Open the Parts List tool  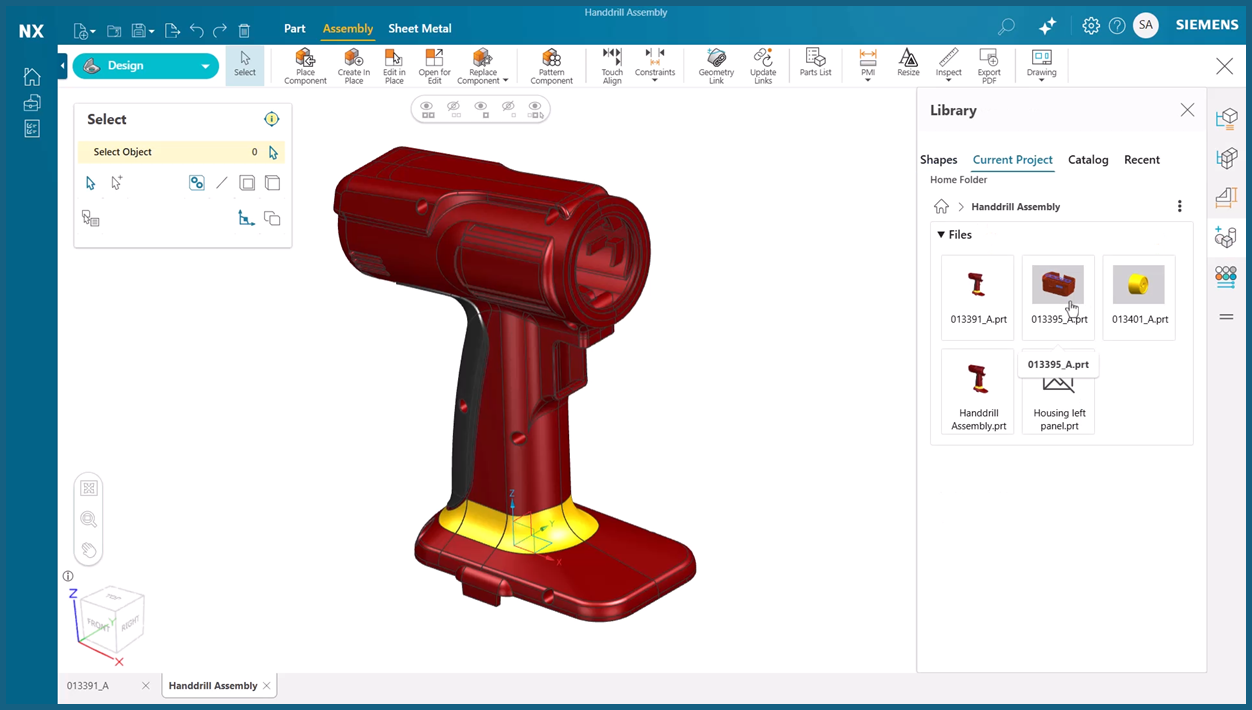tap(815, 64)
